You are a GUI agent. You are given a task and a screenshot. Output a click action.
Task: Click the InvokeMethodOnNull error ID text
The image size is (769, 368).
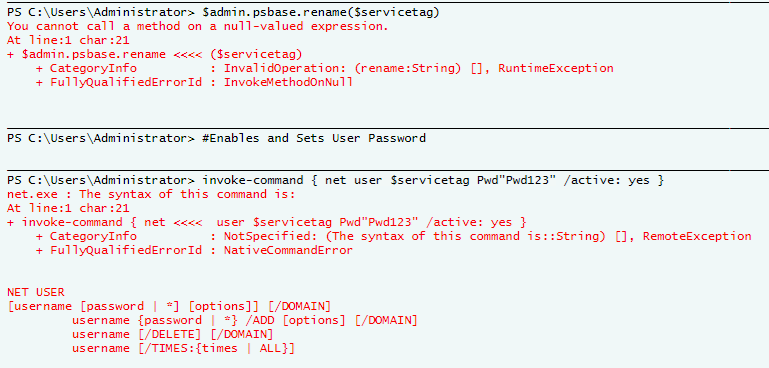click(x=288, y=82)
